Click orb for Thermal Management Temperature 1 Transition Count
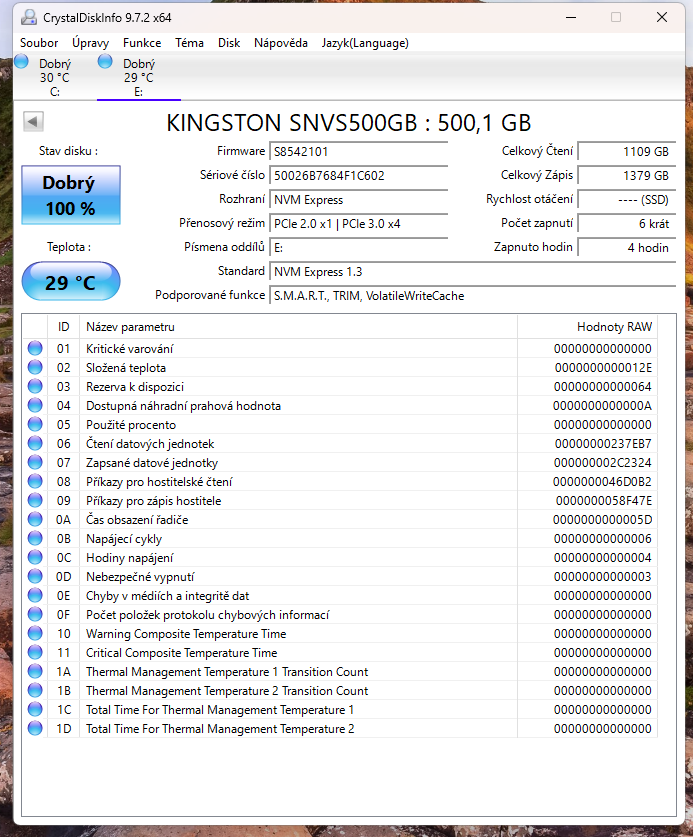 point(35,672)
